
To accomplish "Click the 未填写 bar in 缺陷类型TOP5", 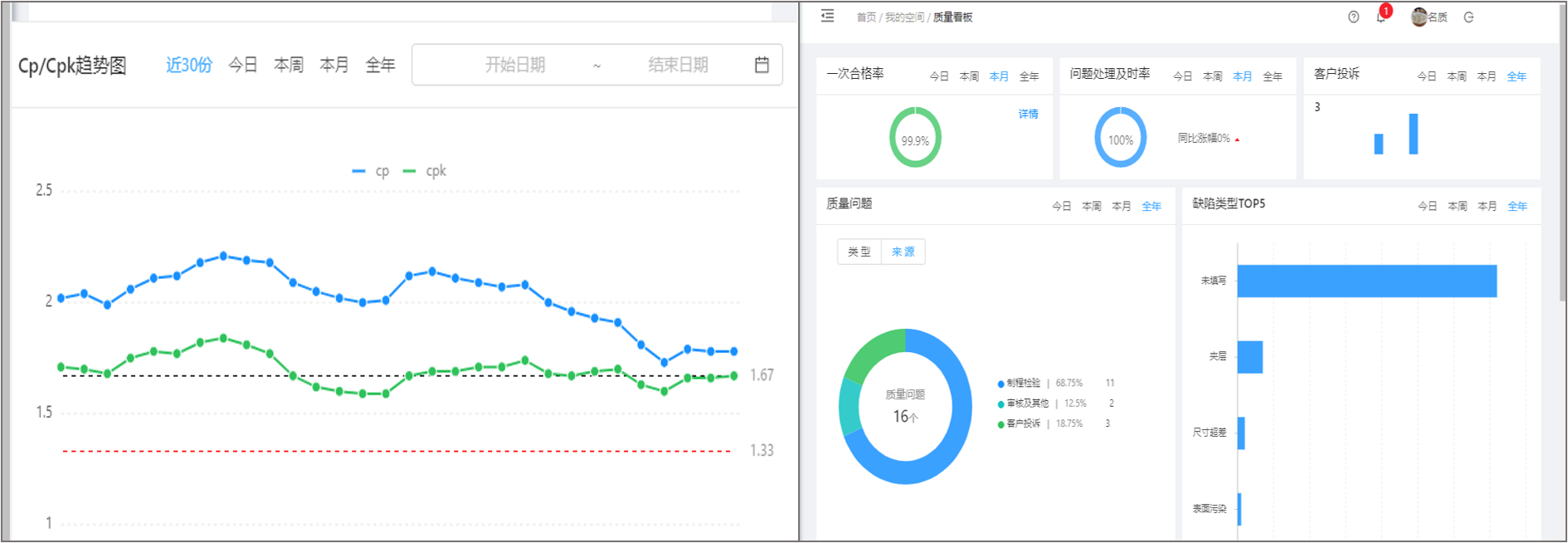I will coord(1366,281).
